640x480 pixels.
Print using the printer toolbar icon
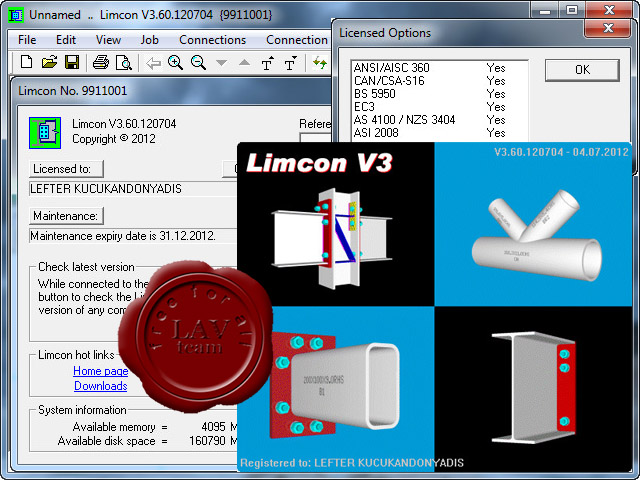click(101, 62)
